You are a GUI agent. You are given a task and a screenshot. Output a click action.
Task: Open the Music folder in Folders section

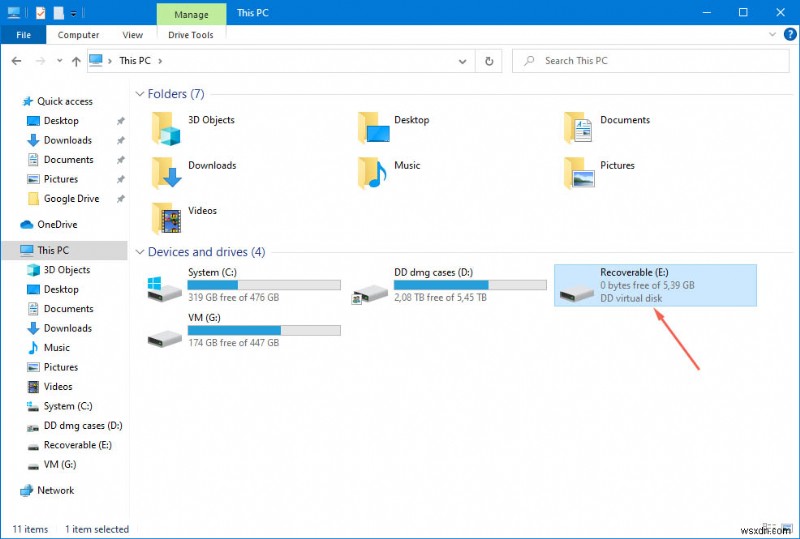[x=389, y=174]
